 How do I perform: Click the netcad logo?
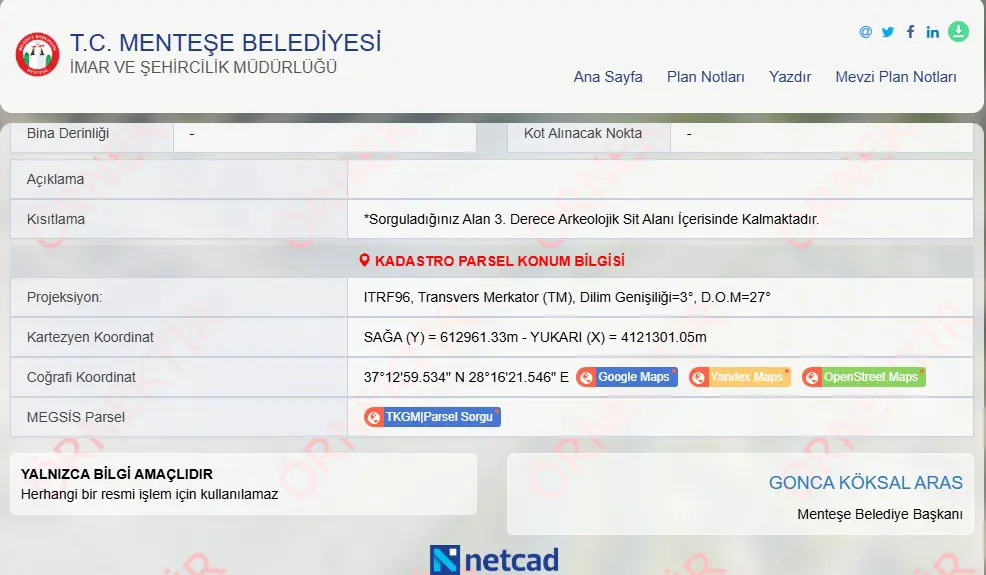coord(494,559)
